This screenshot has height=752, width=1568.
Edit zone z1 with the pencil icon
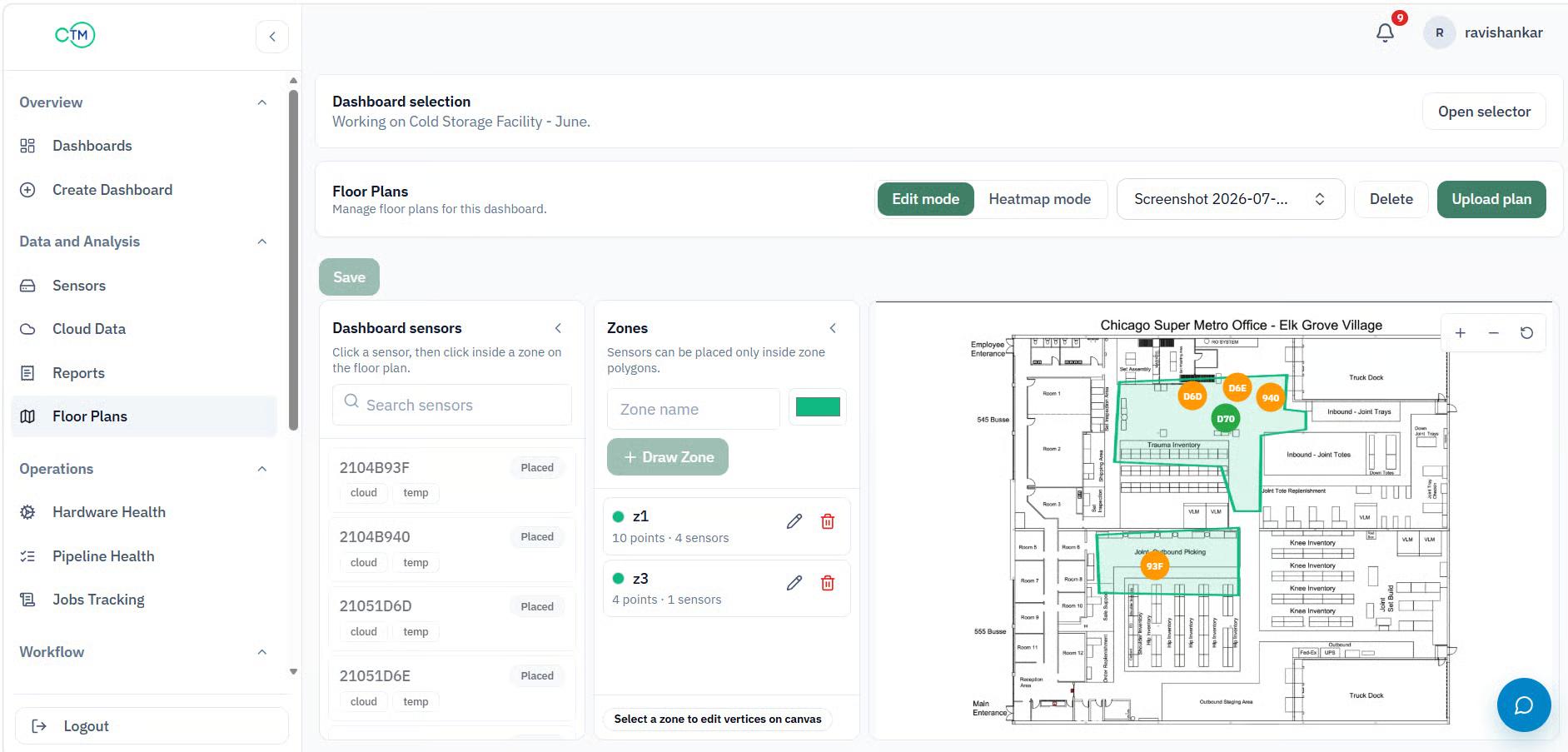click(x=794, y=521)
